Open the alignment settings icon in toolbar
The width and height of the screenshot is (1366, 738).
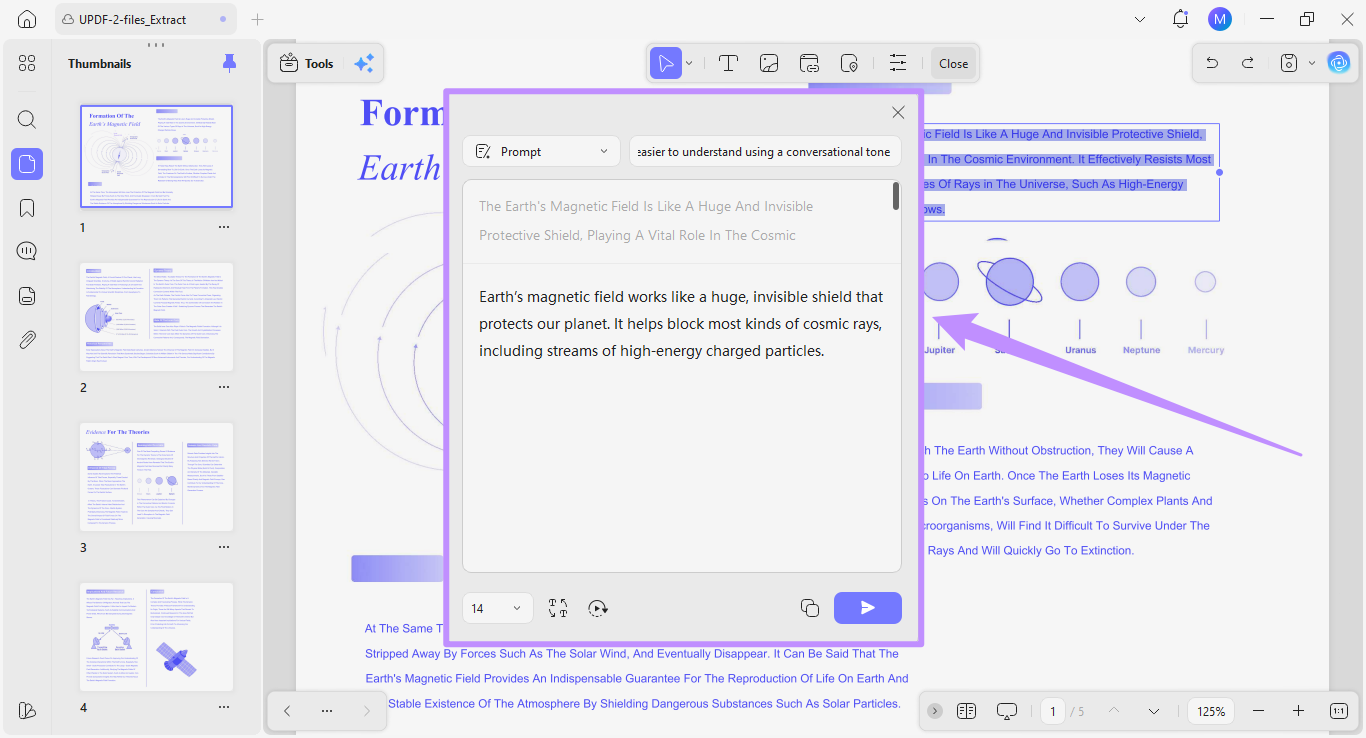click(898, 63)
